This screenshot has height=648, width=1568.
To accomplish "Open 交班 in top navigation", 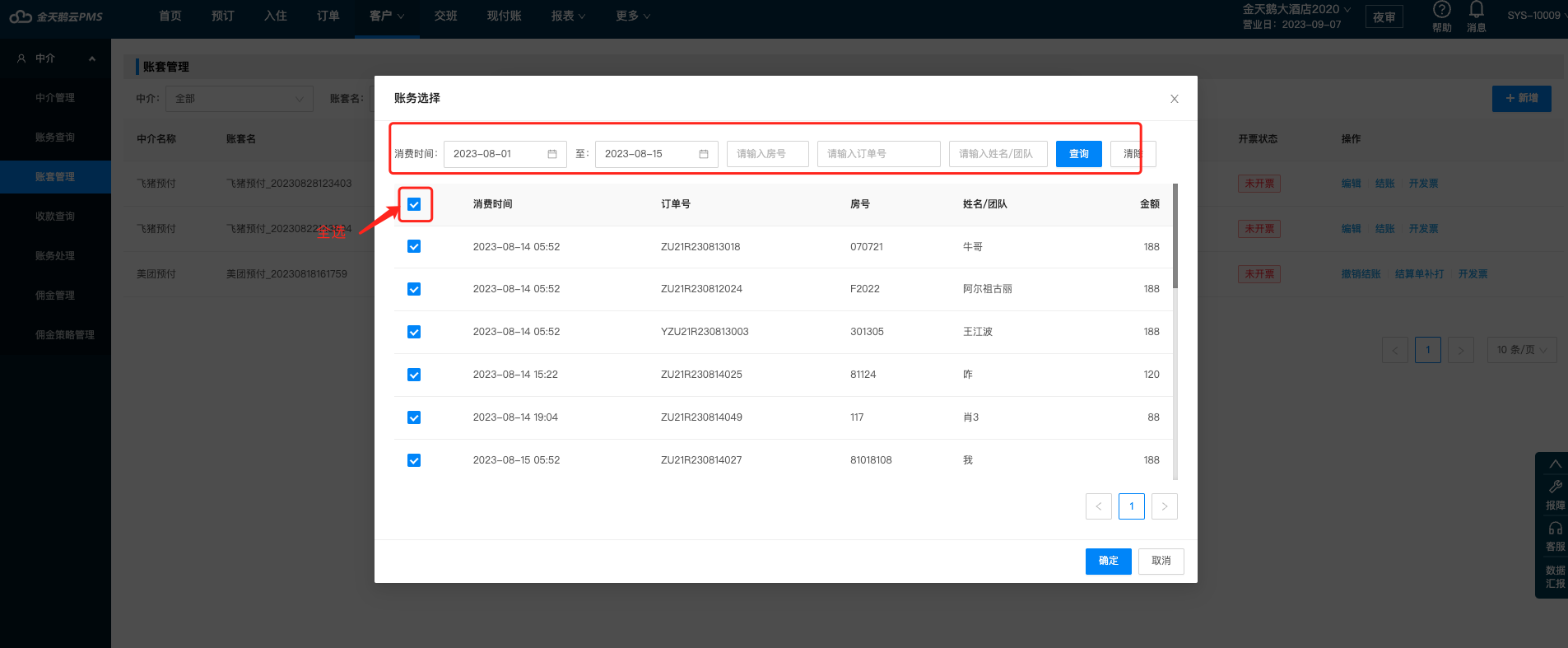I will click(x=446, y=16).
